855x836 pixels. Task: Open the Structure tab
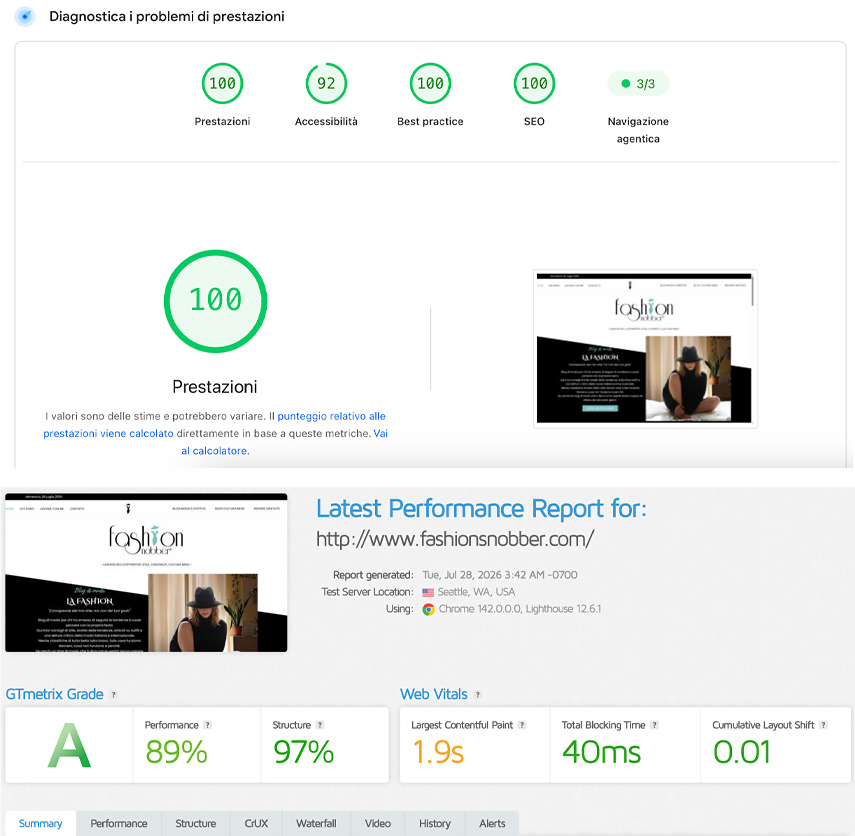196,823
